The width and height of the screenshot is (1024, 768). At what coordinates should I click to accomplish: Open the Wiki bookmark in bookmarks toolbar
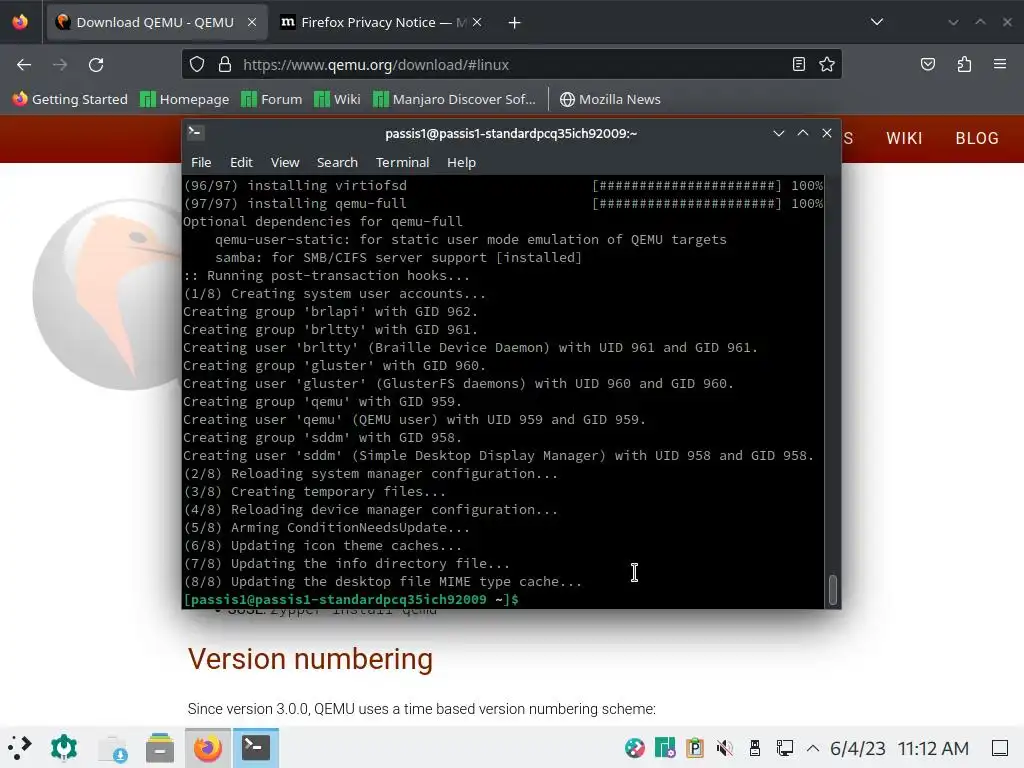click(337, 99)
